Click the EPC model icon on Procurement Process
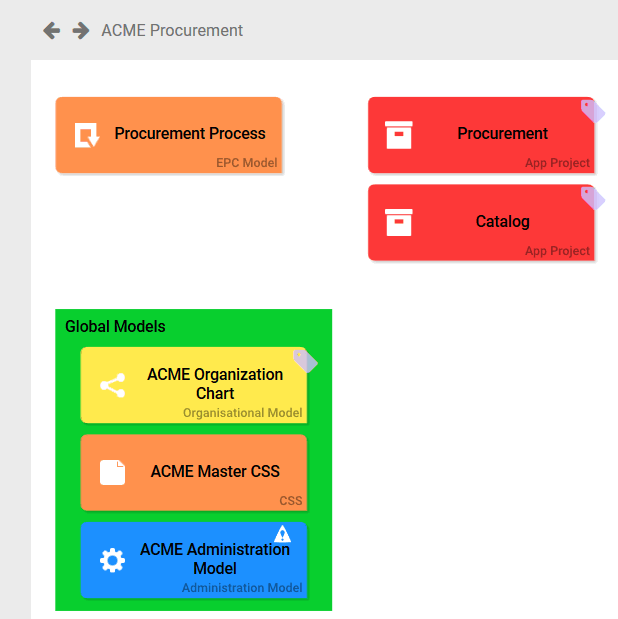Screen dimensions: 618x619 87,135
